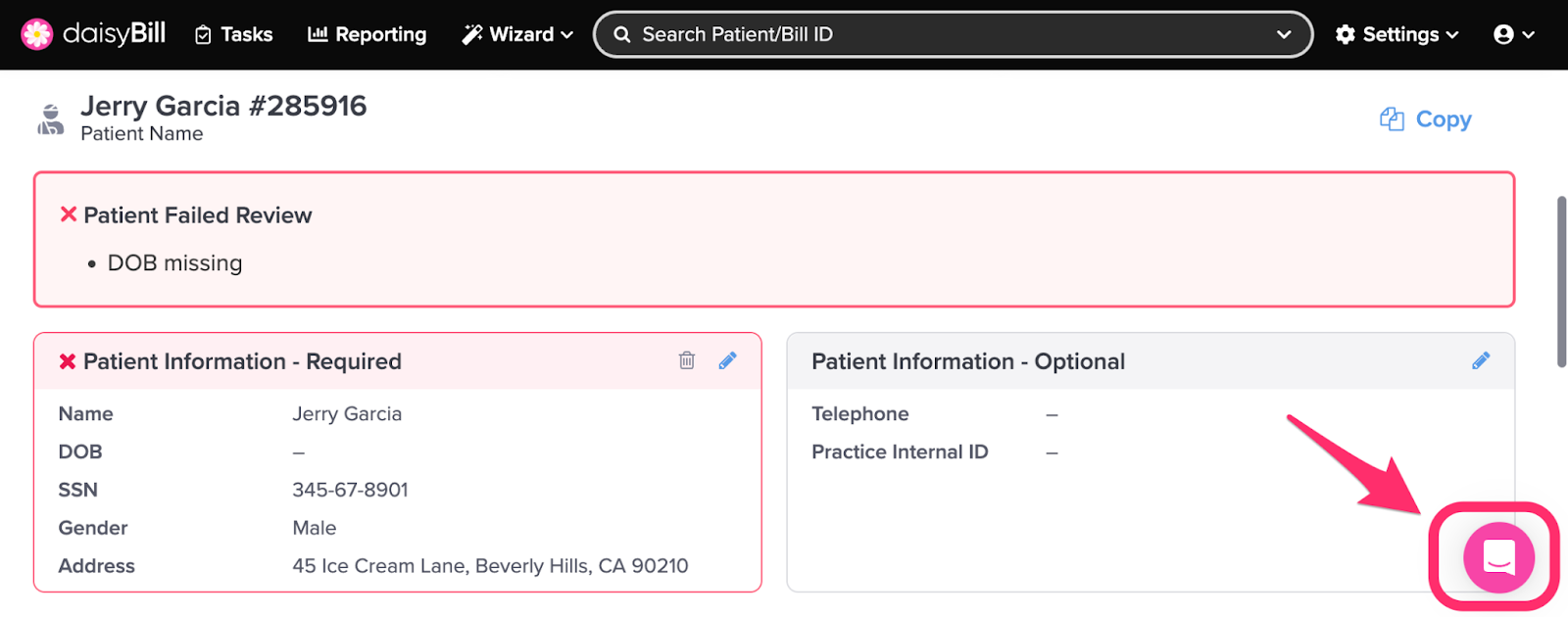Image resolution: width=1568 pixels, height=617 pixels.
Task: Open the Tasks menu item
Action: [233, 34]
